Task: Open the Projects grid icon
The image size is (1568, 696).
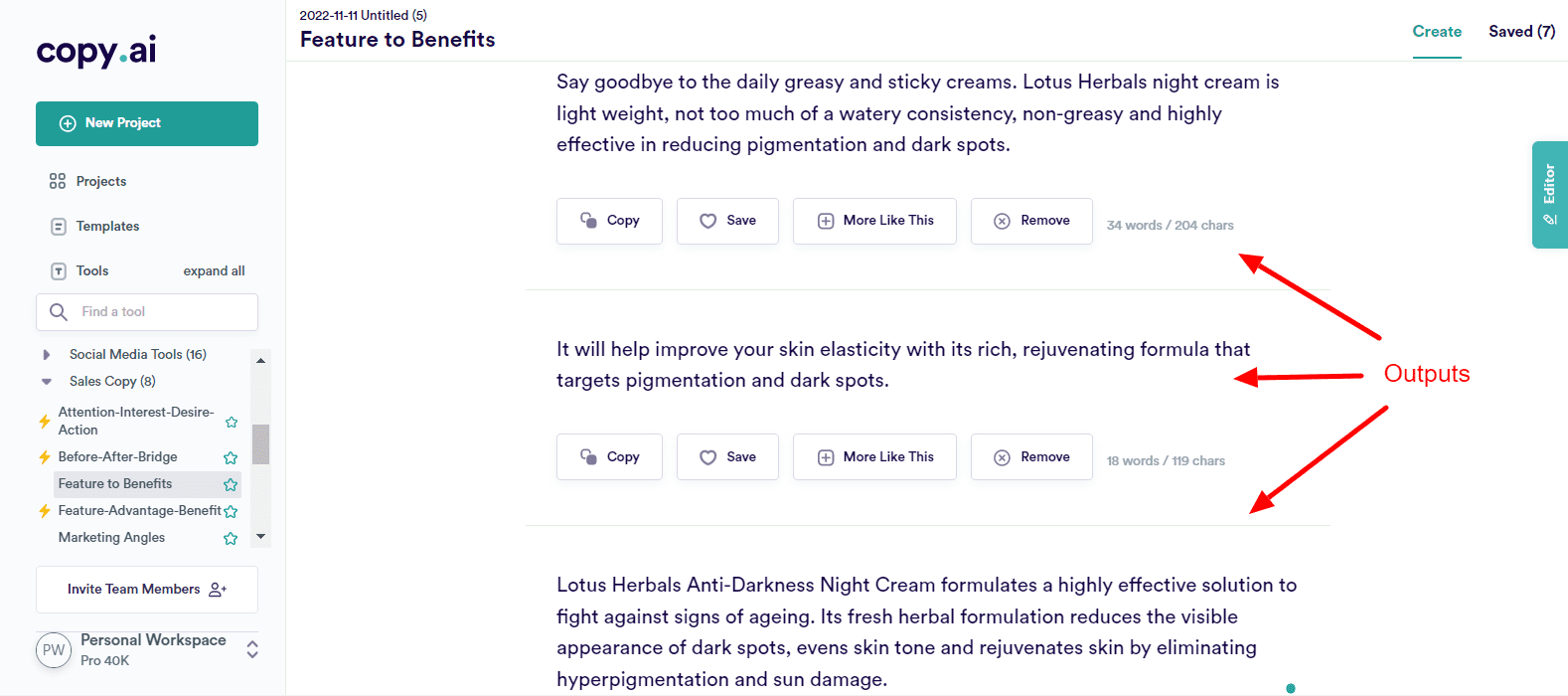Action: (x=58, y=181)
